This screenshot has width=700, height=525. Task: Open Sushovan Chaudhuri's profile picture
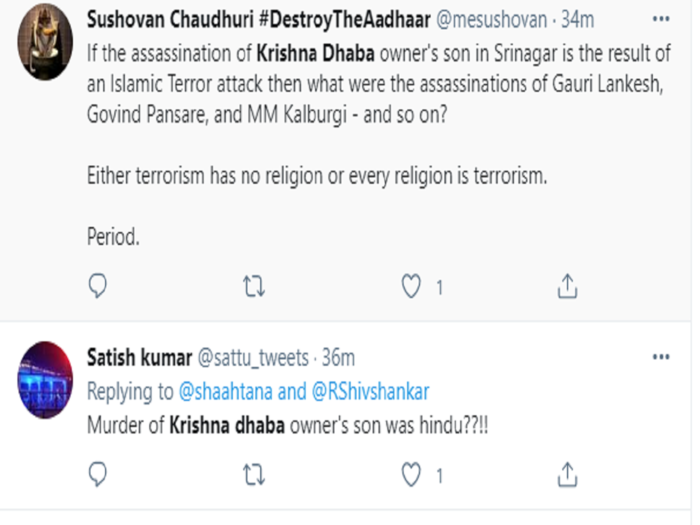[45, 42]
